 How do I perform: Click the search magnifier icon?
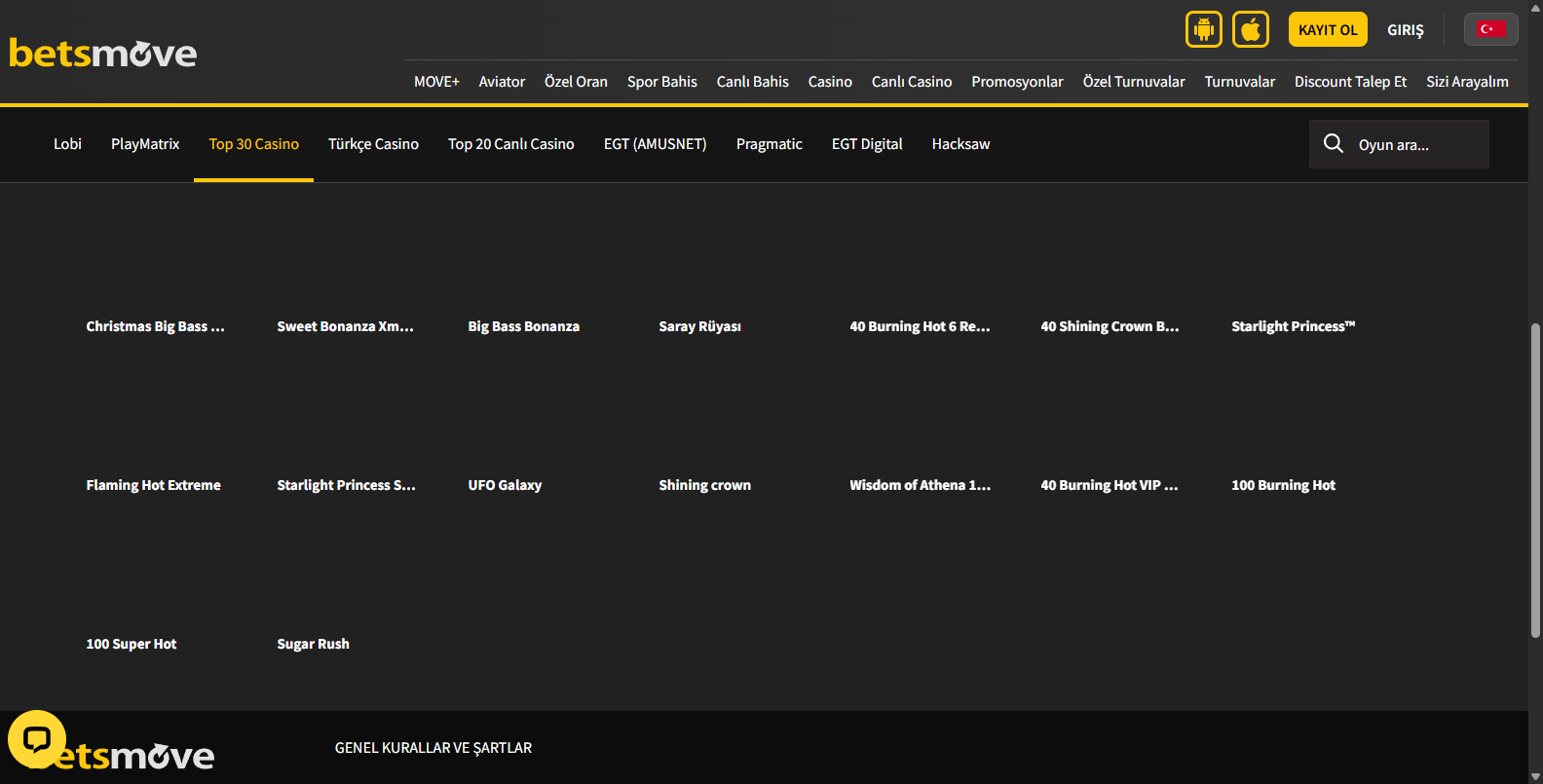1333,144
